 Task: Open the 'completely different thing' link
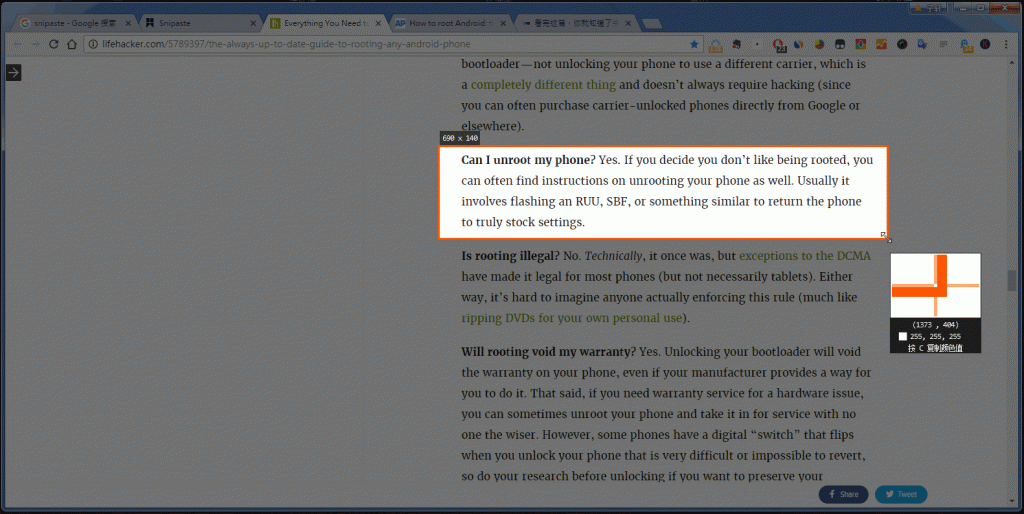click(543, 85)
